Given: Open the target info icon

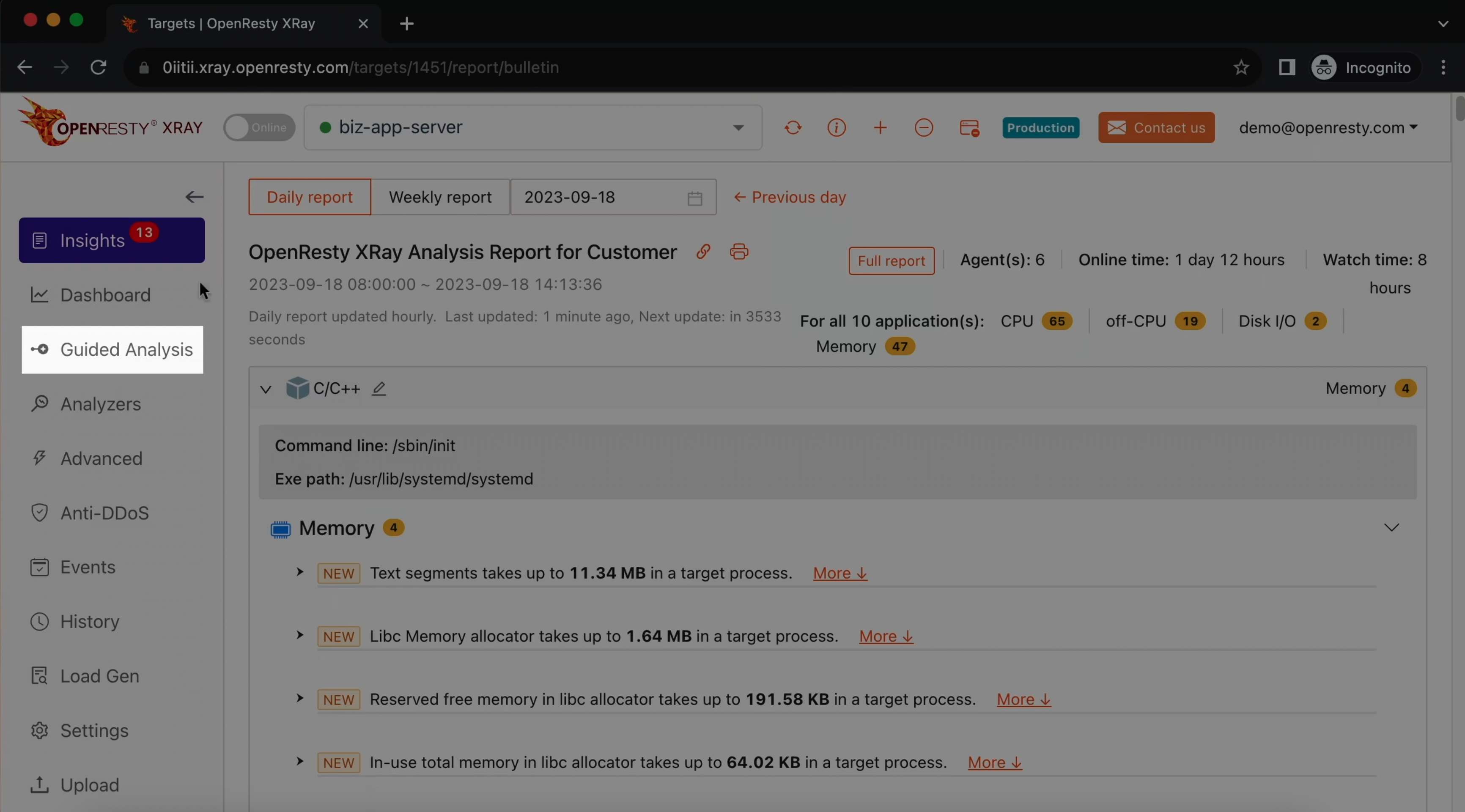Looking at the screenshot, I should [837, 127].
